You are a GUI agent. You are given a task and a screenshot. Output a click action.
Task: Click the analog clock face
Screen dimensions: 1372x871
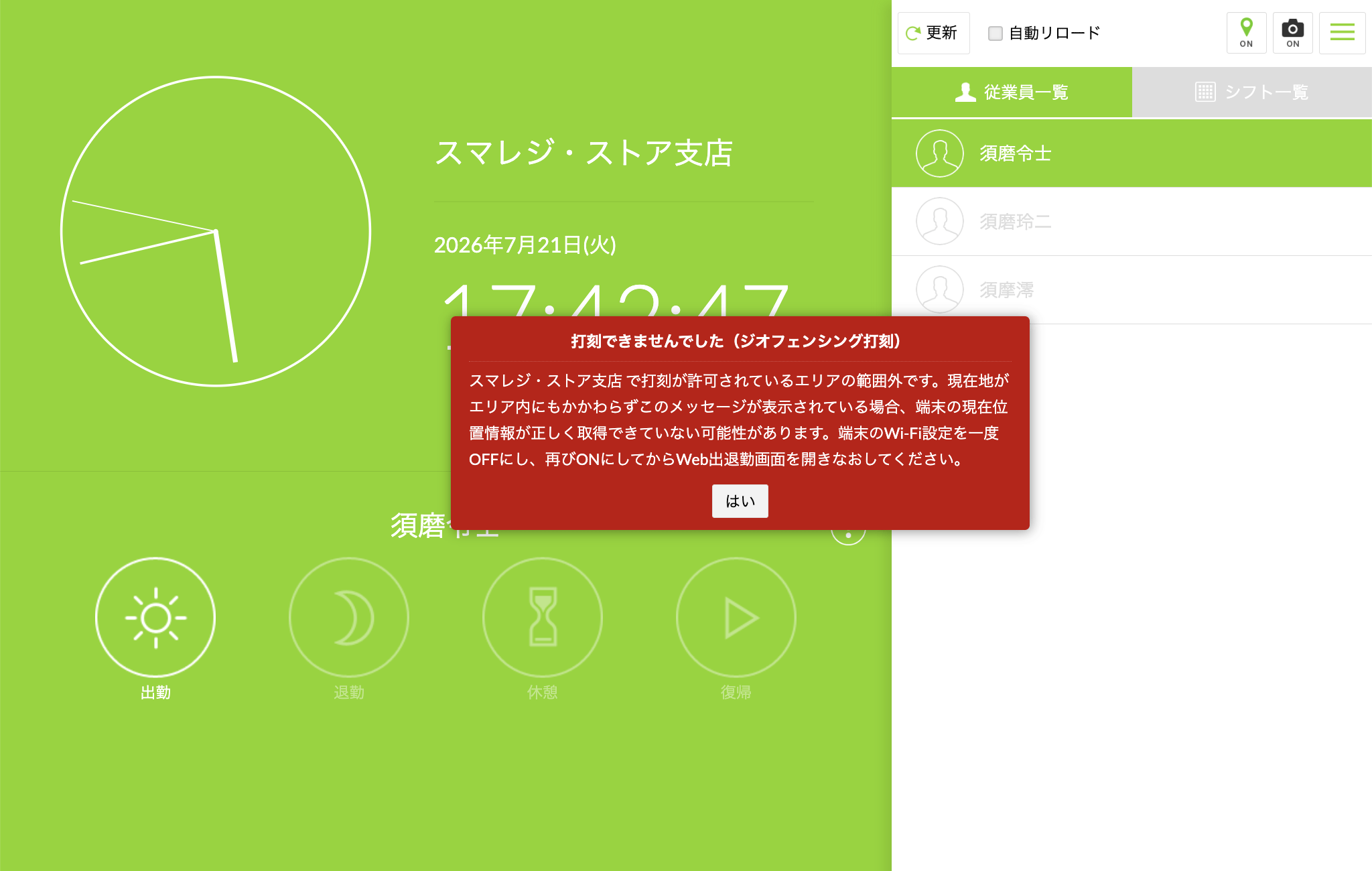(x=216, y=231)
